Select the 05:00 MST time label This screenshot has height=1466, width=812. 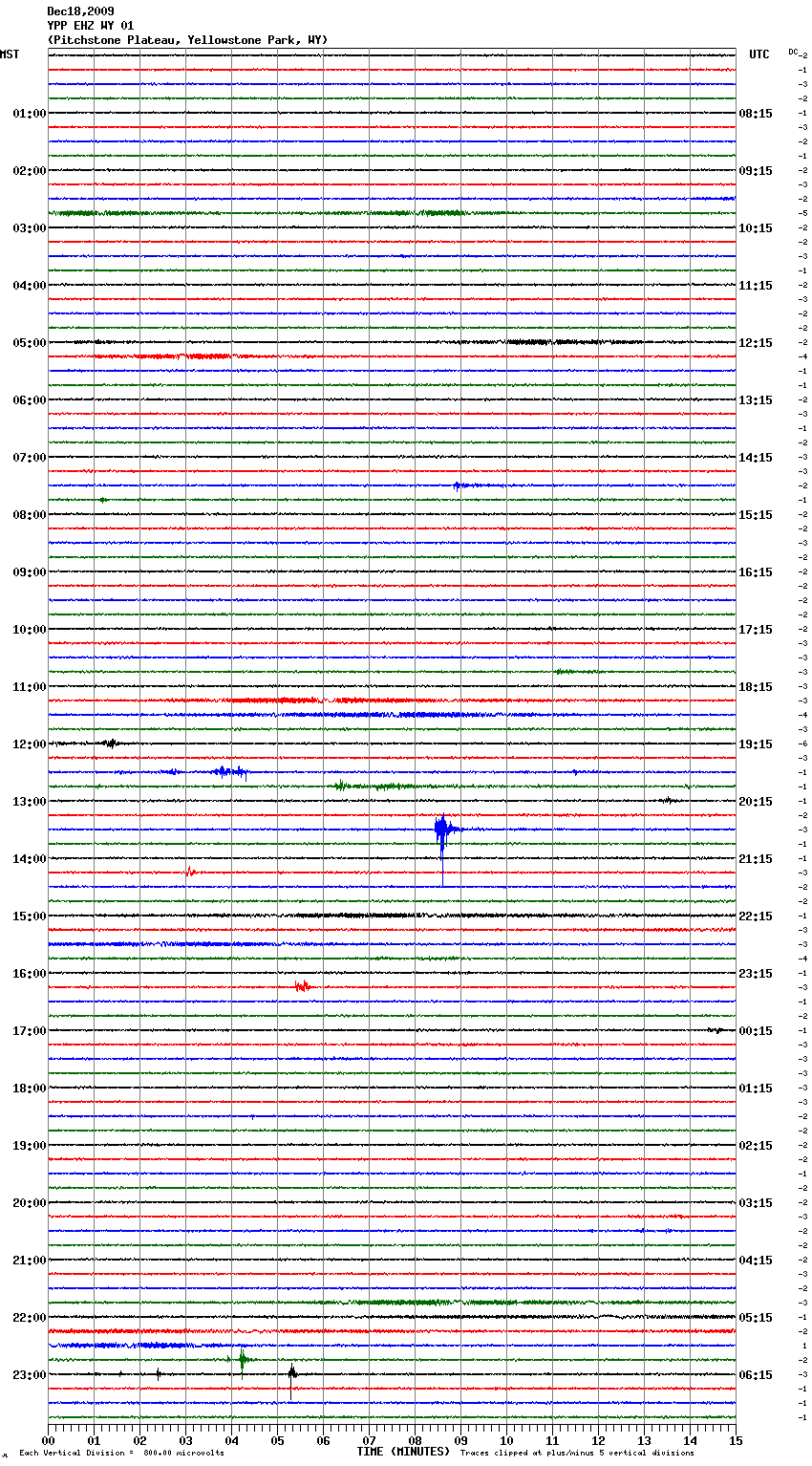pos(30,343)
